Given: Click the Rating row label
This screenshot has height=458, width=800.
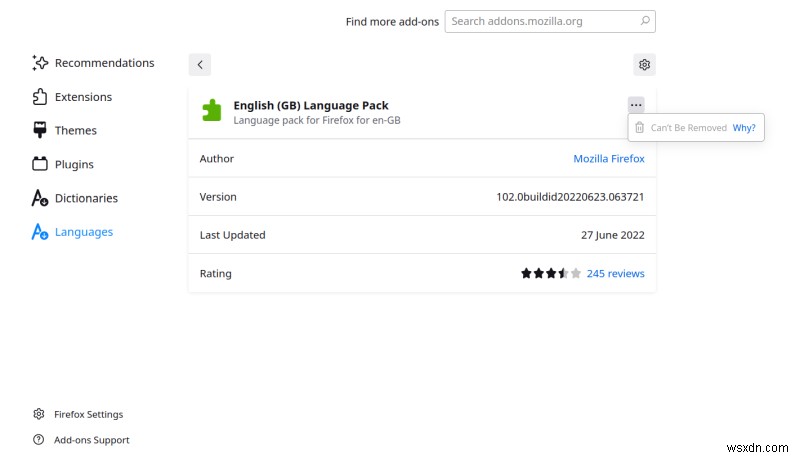Looking at the screenshot, I should click(x=215, y=273).
